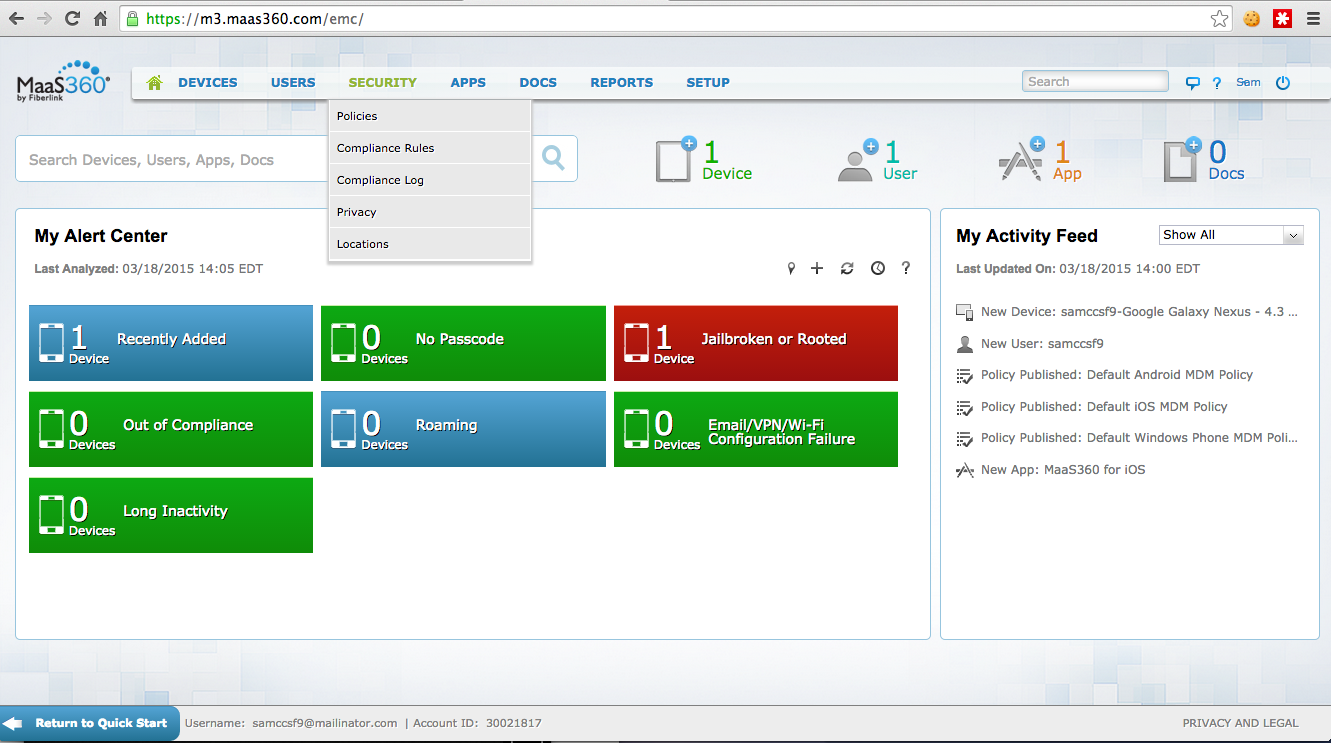Open the DOCS menu
Viewport: 1331px width, 743px height.
538,83
